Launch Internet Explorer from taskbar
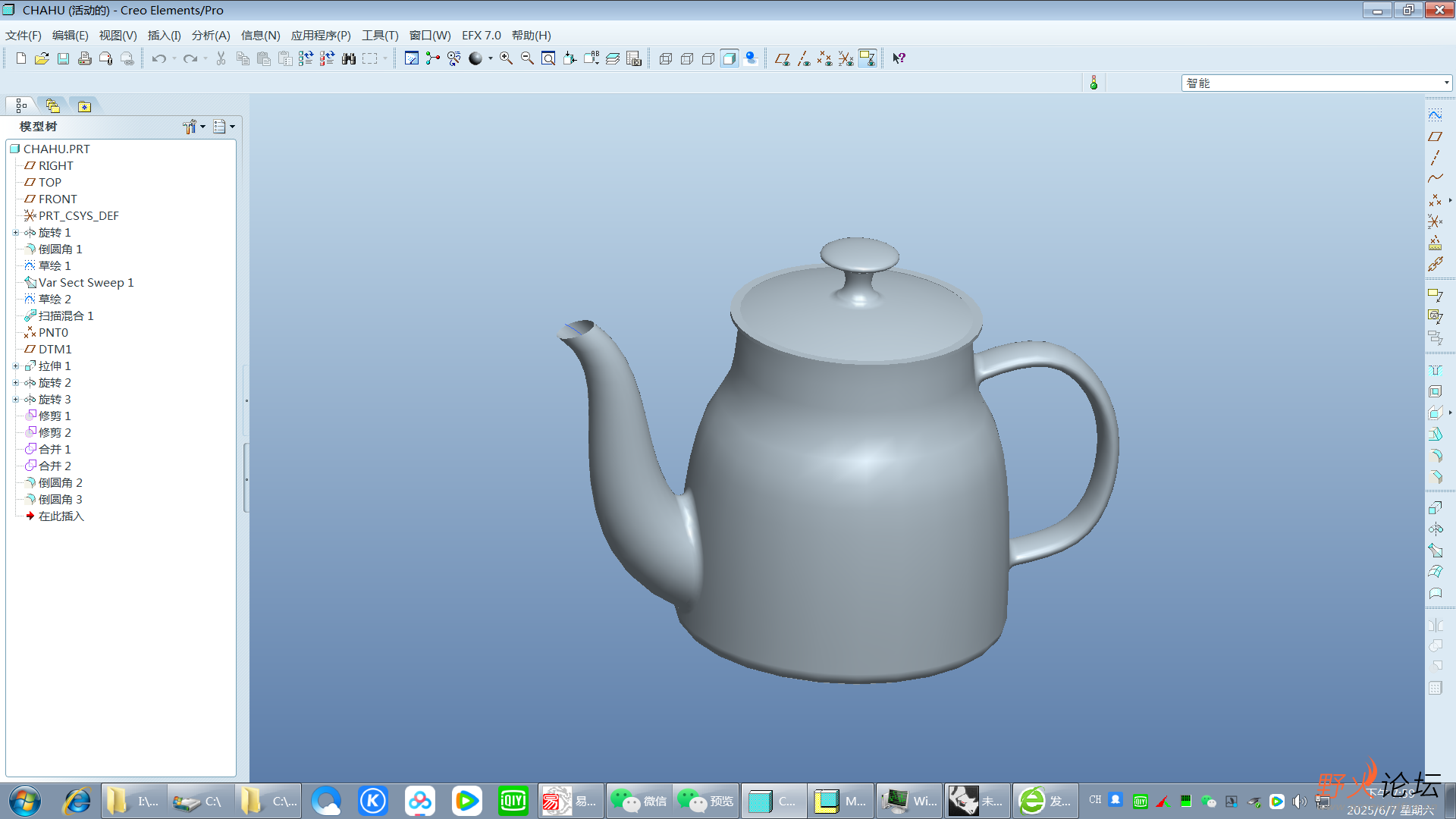 click(x=77, y=801)
